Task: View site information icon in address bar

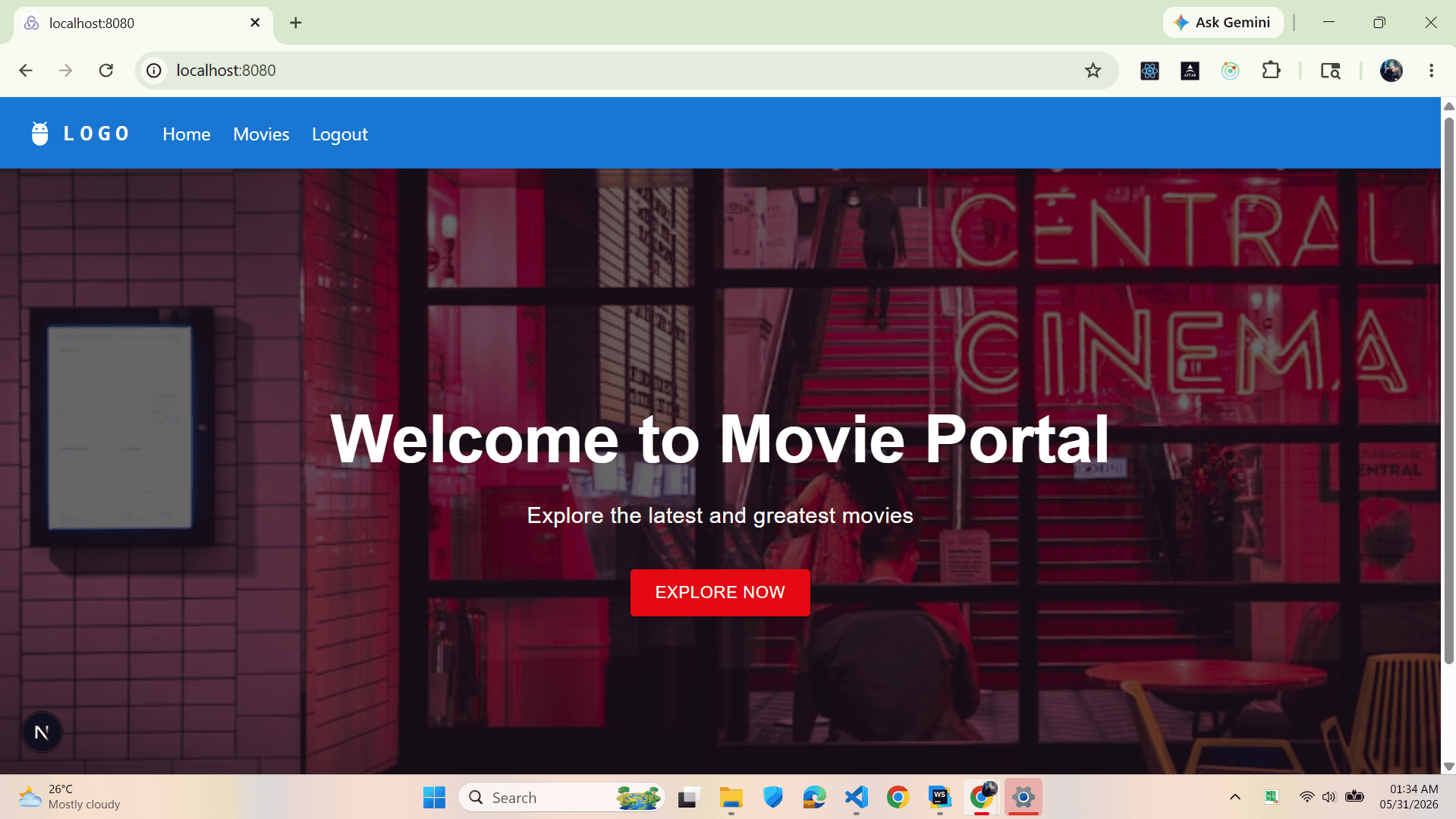Action: [154, 71]
